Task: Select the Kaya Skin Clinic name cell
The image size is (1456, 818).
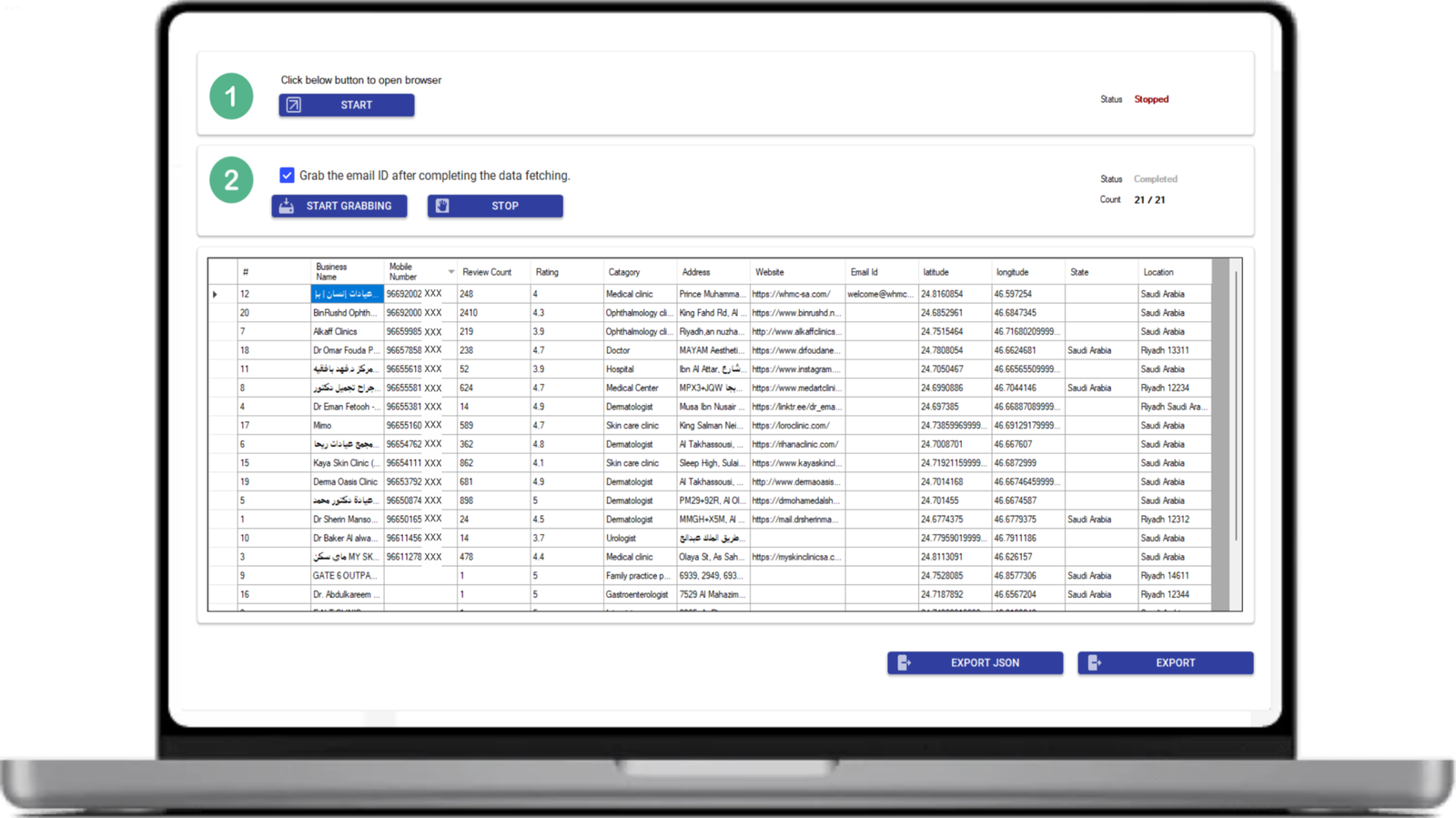Action: click(346, 463)
